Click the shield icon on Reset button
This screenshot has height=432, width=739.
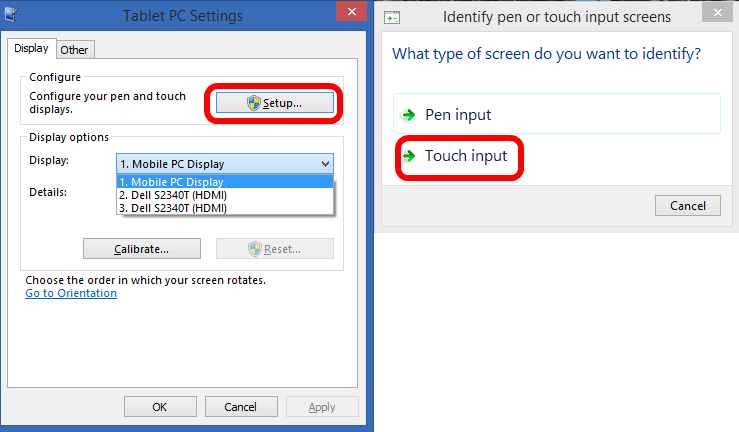click(x=254, y=249)
